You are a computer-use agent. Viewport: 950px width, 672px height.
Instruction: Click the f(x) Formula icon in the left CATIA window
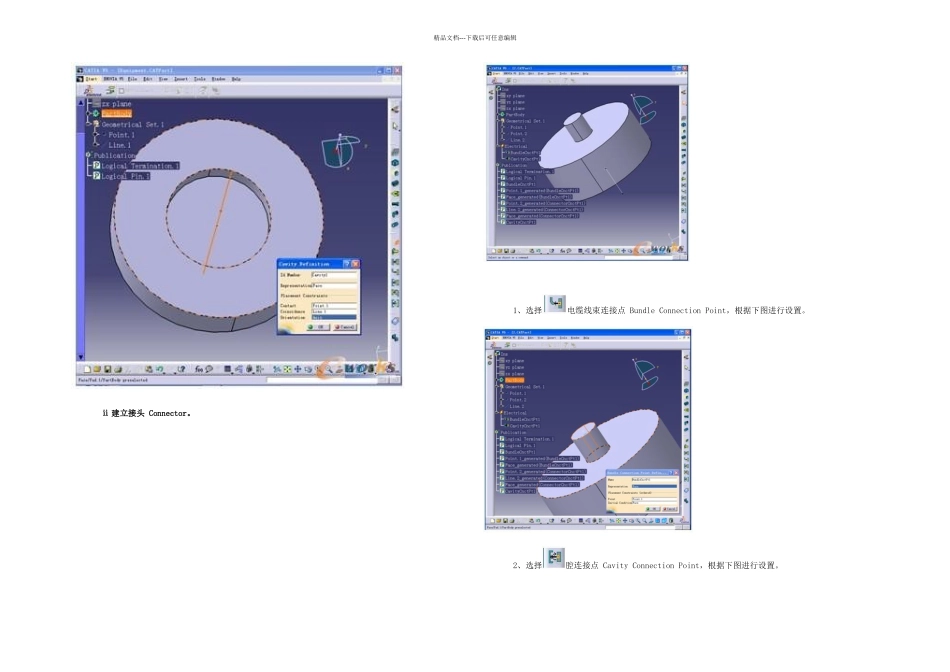pyautogui.click(x=199, y=369)
